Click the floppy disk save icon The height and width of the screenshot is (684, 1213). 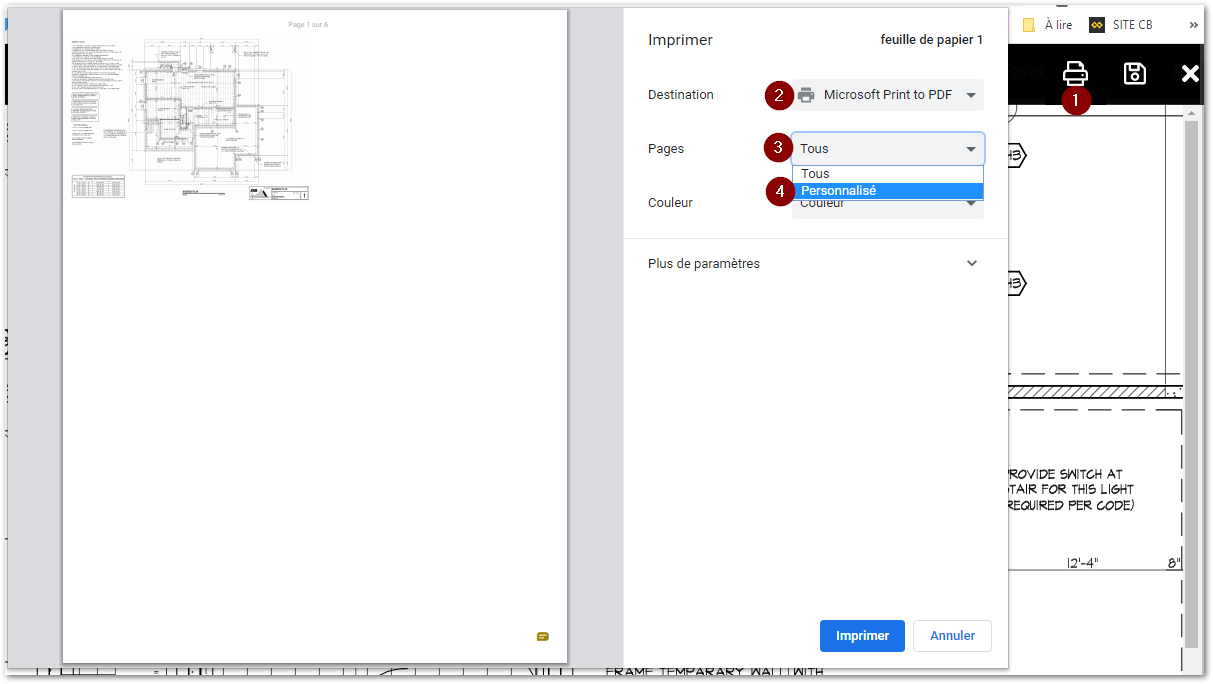[1135, 73]
